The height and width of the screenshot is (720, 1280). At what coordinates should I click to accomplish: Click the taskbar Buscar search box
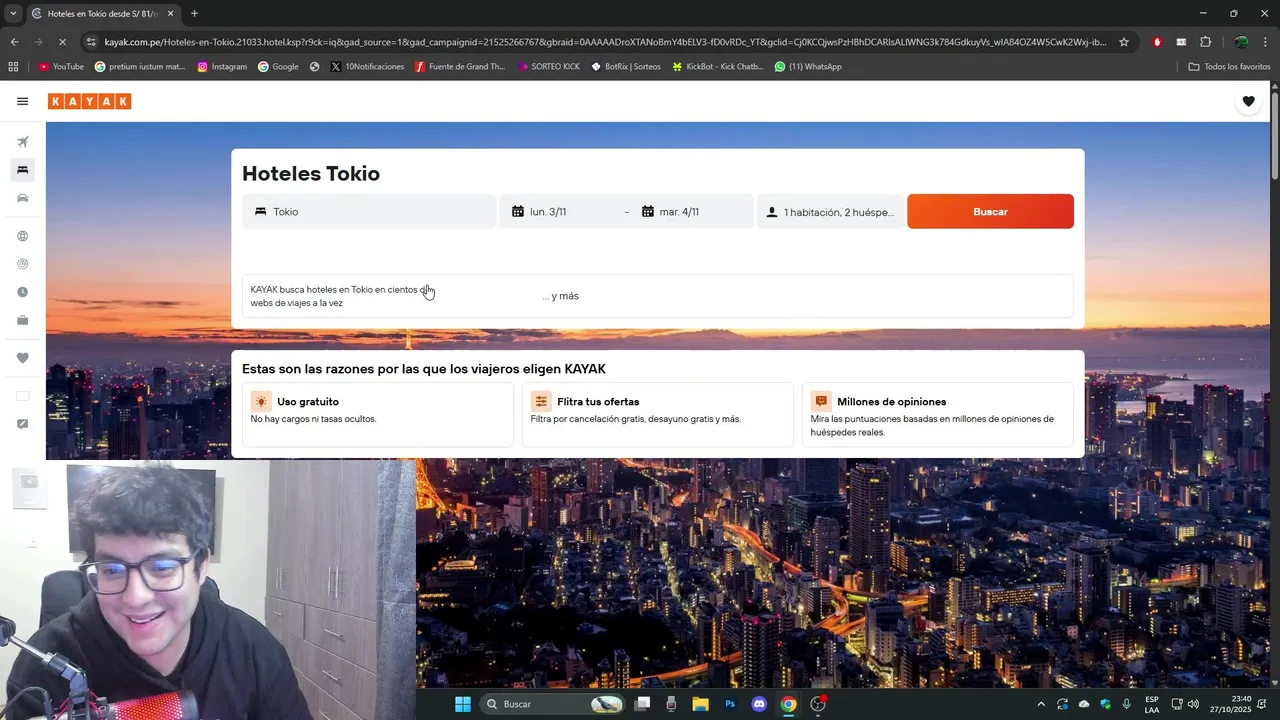tap(552, 704)
